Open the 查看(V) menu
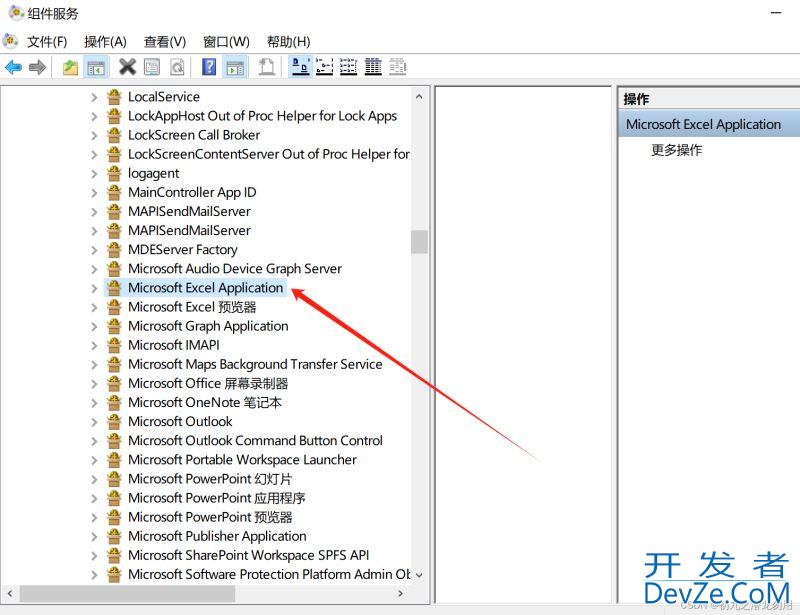 coord(165,41)
